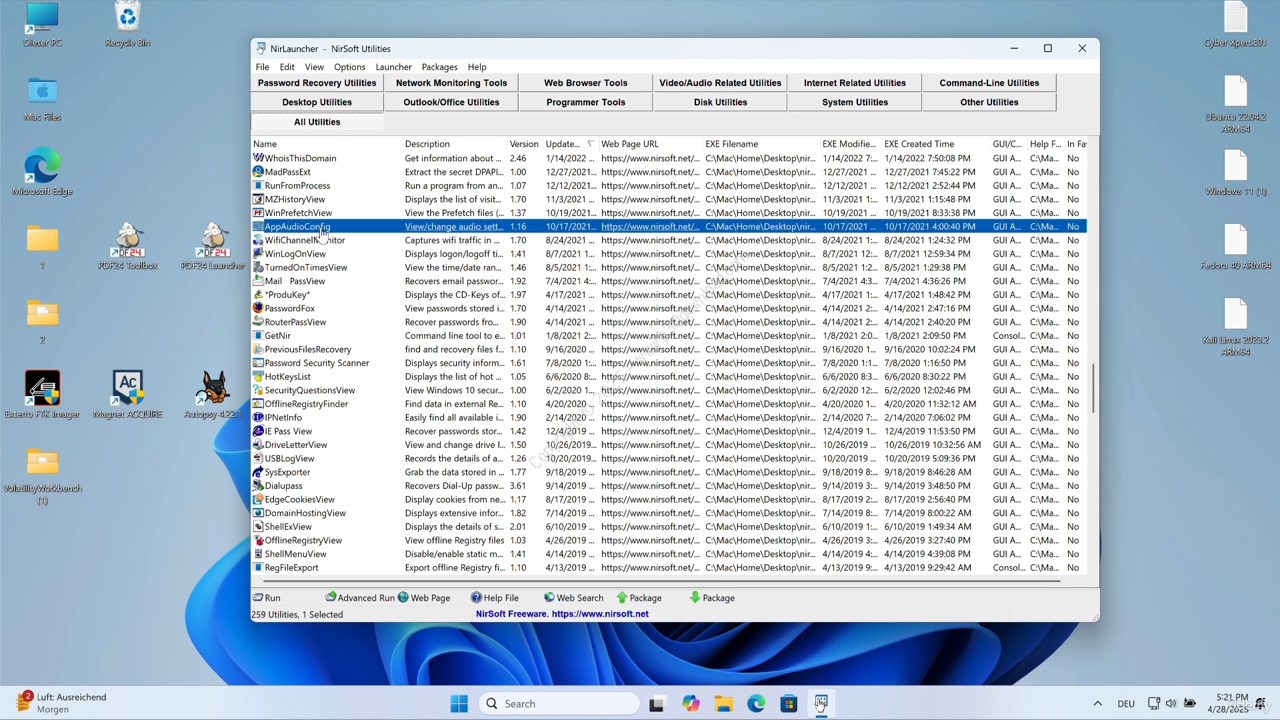1280x720 pixels.
Task: Click the TurnedOnTimesView icon
Action: pyautogui.click(x=258, y=267)
